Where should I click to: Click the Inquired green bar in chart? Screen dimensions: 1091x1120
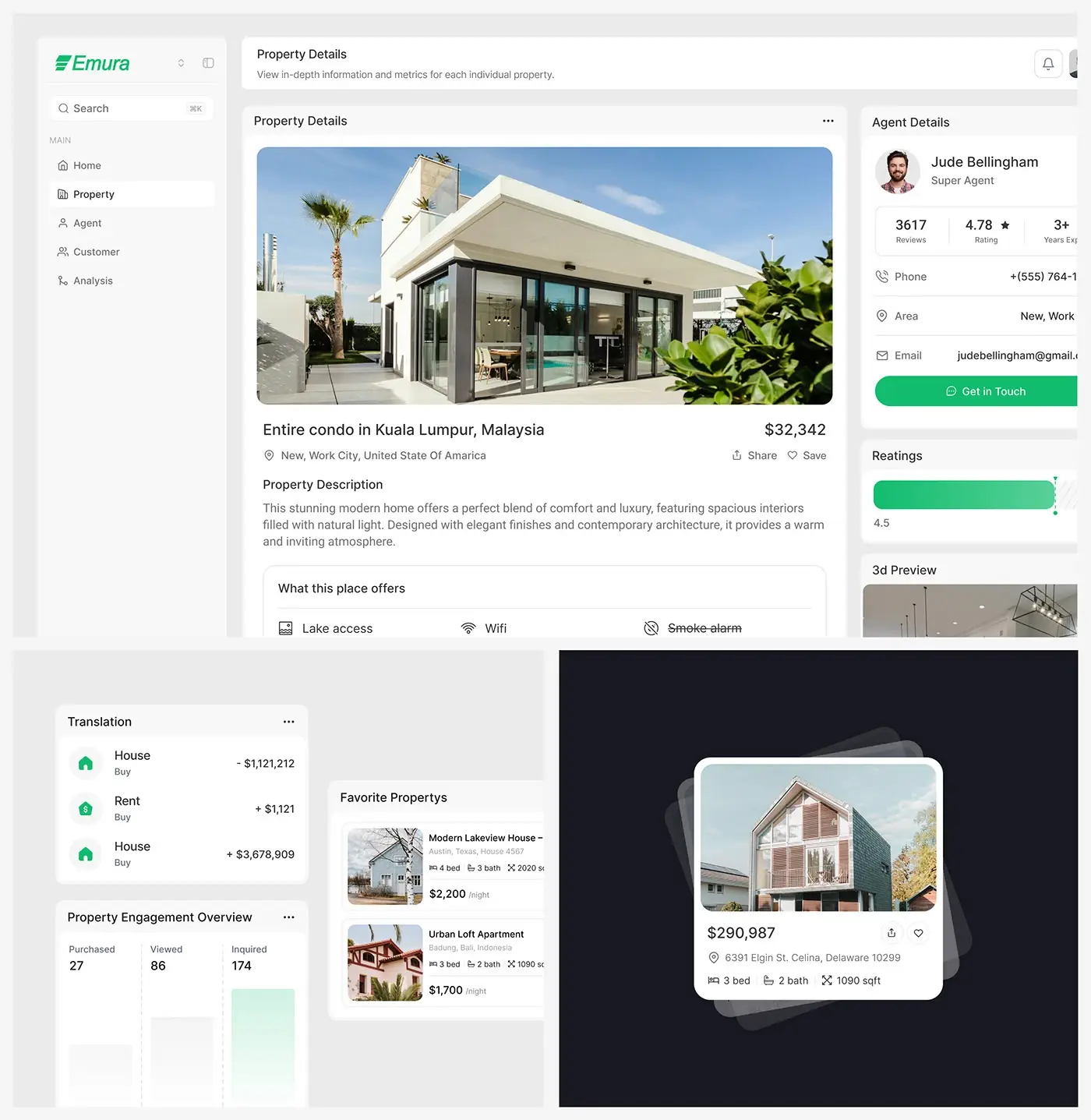(x=263, y=1047)
